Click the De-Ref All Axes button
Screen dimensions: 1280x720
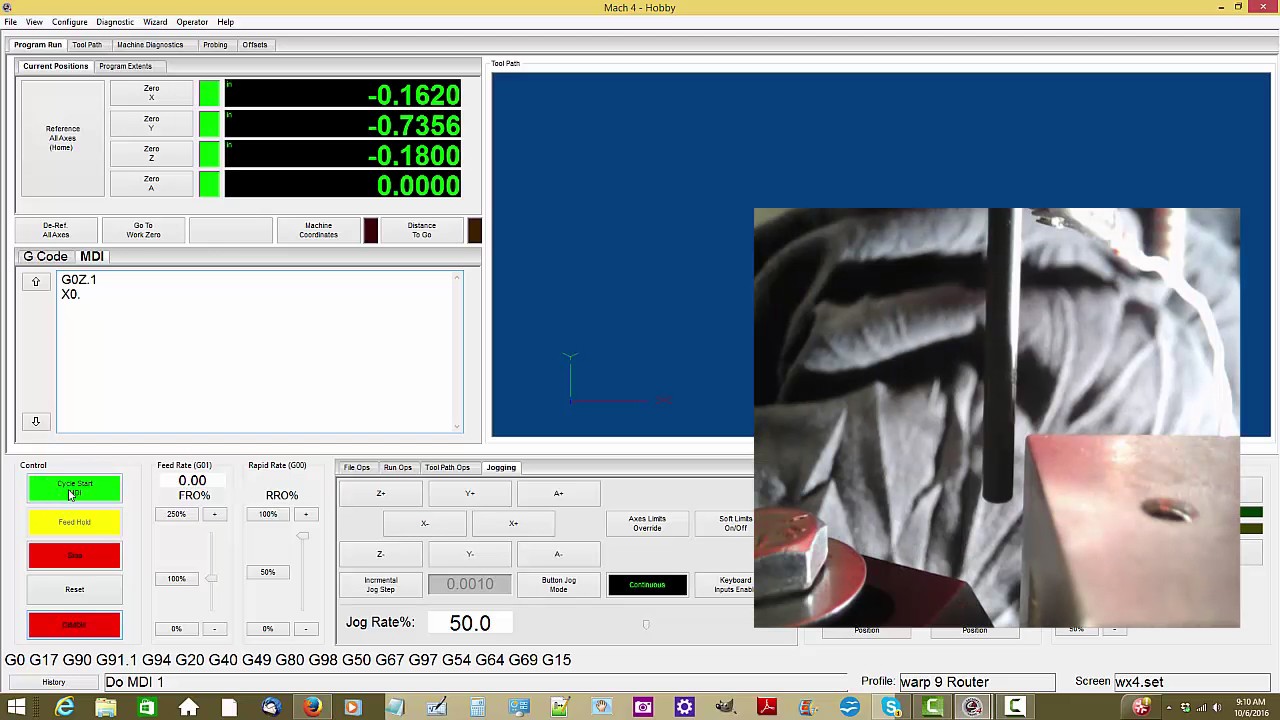(56, 230)
